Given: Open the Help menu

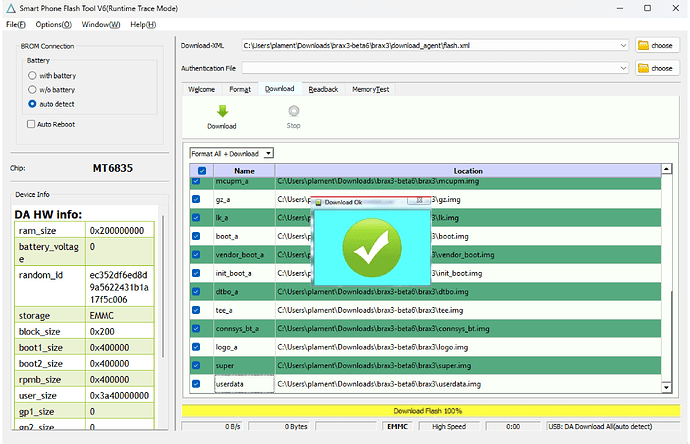Looking at the screenshot, I should pyautogui.click(x=143, y=25).
